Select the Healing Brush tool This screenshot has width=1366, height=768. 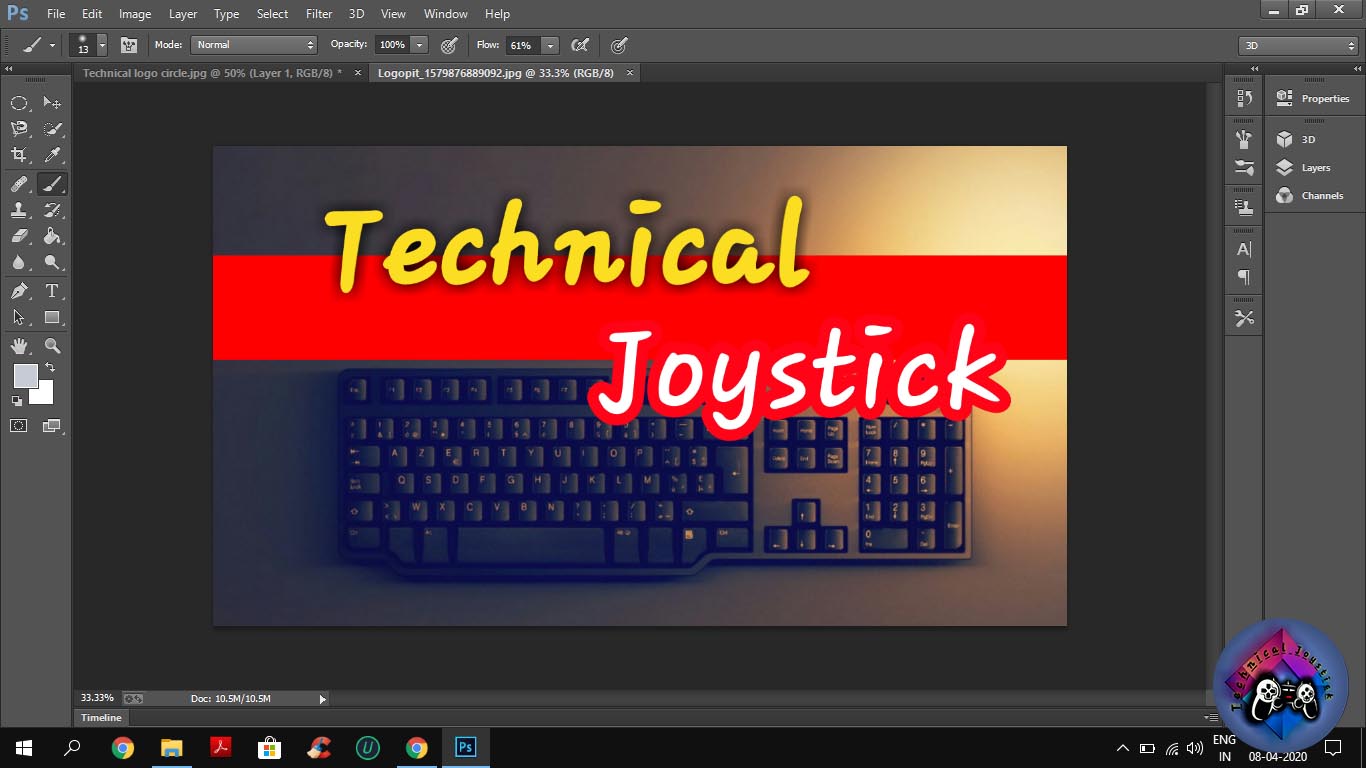[19, 184]
